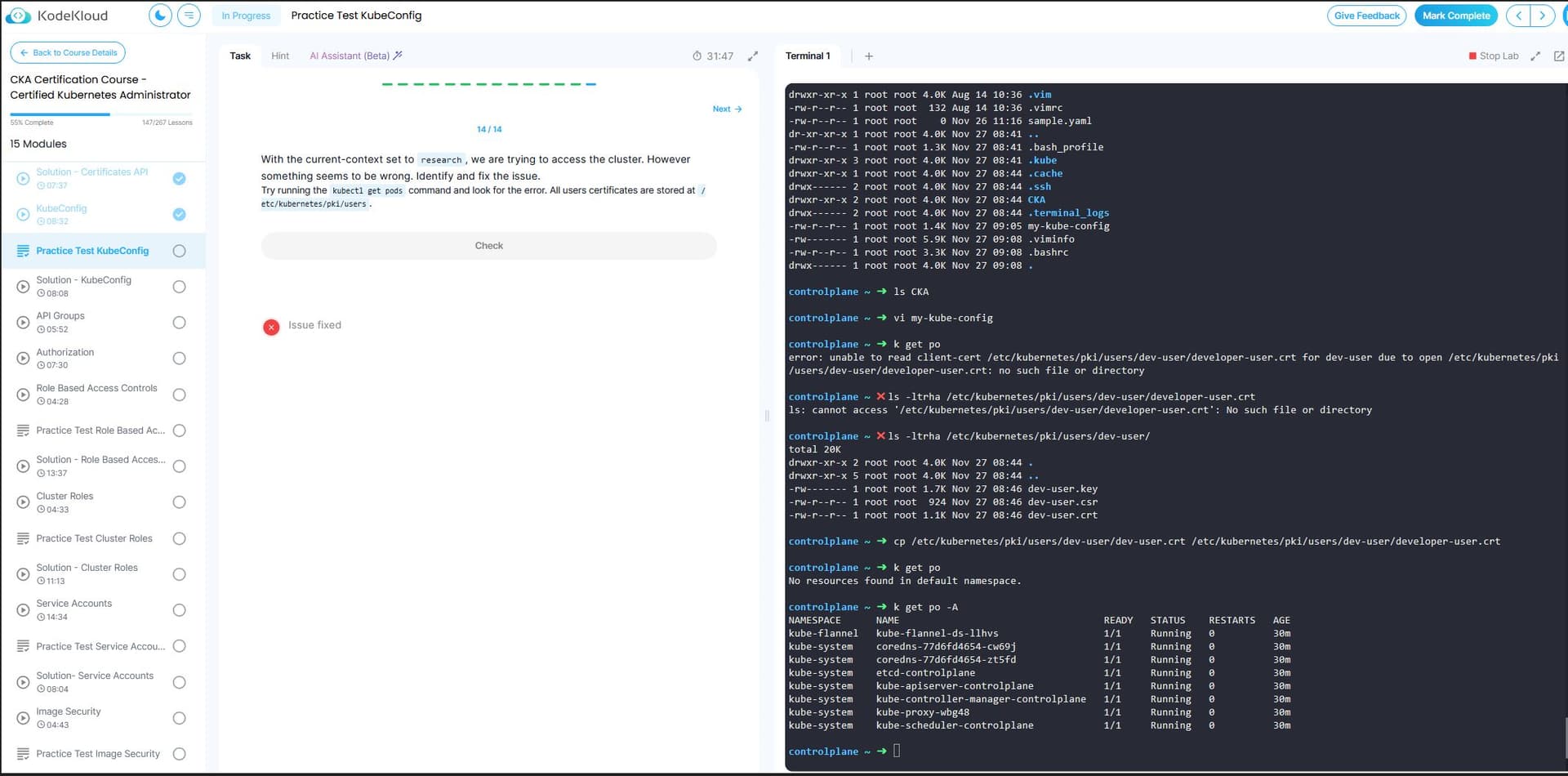Viewport: 1568px width, 776px height.
Task: Expand the task panel to fullscreen
Action: tap(753, 56)
